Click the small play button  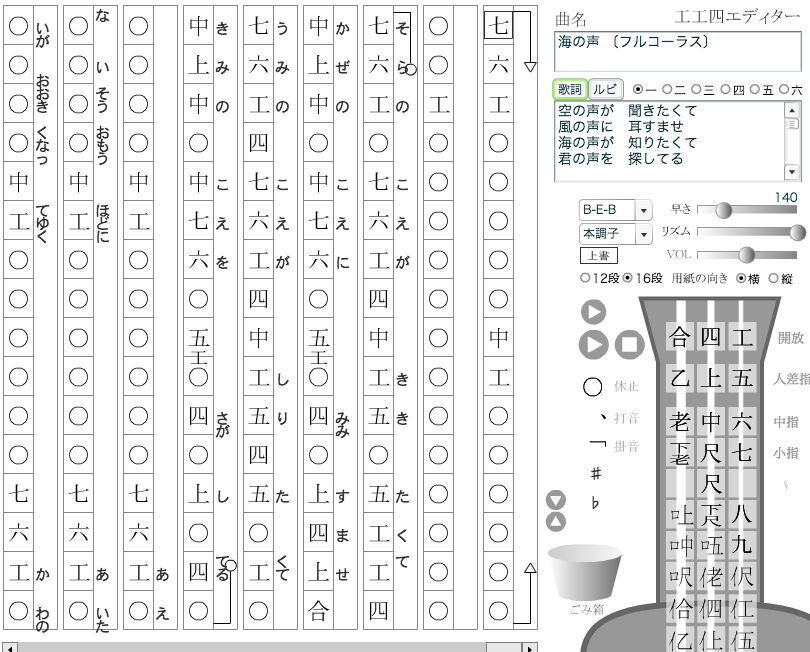pyautogui.click(x=593, y=312)
